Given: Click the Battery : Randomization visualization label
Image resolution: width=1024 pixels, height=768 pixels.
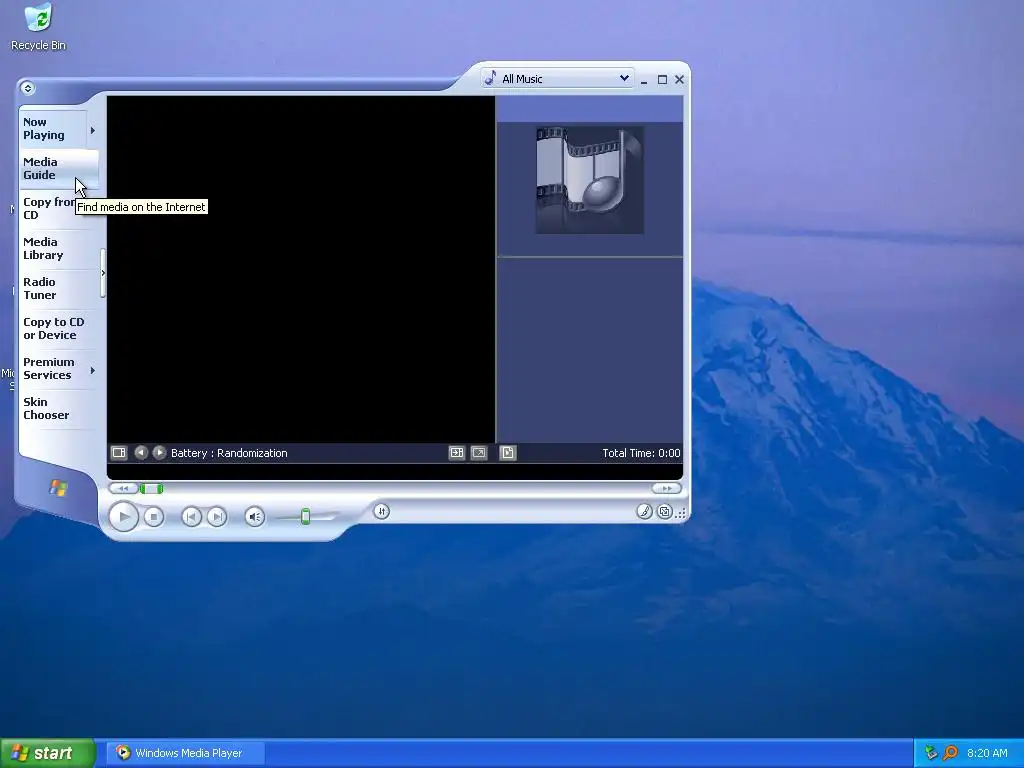Looking at the screenshot, I should pos(229,453).
